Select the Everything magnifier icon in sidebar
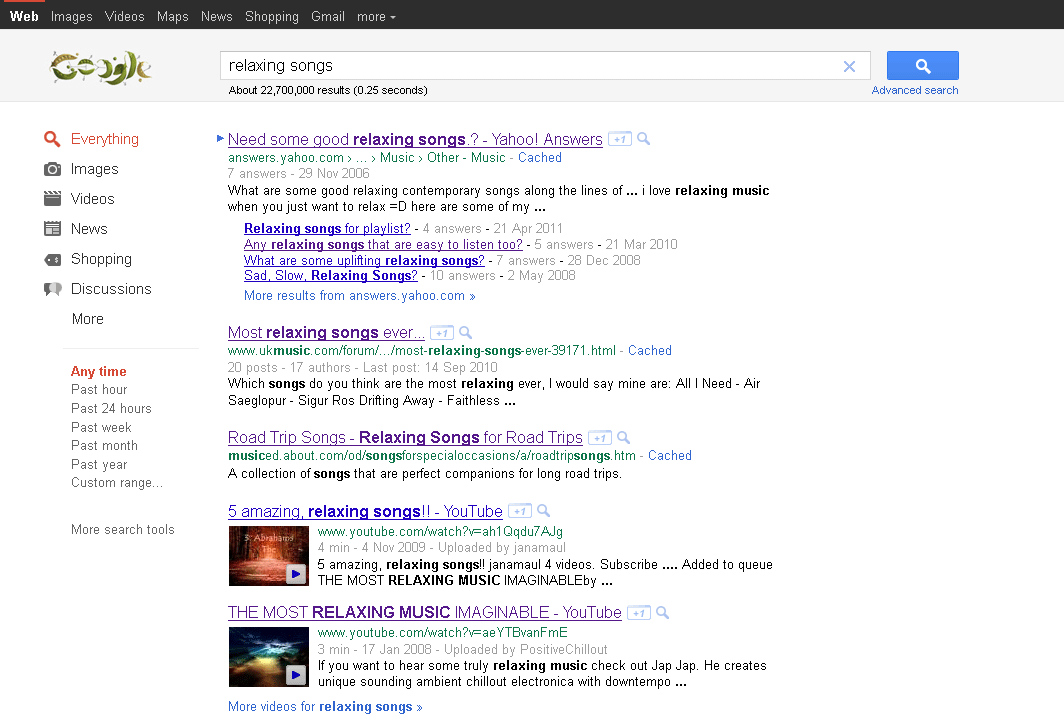The image size is (1064, 725). [x=52, y=139]
